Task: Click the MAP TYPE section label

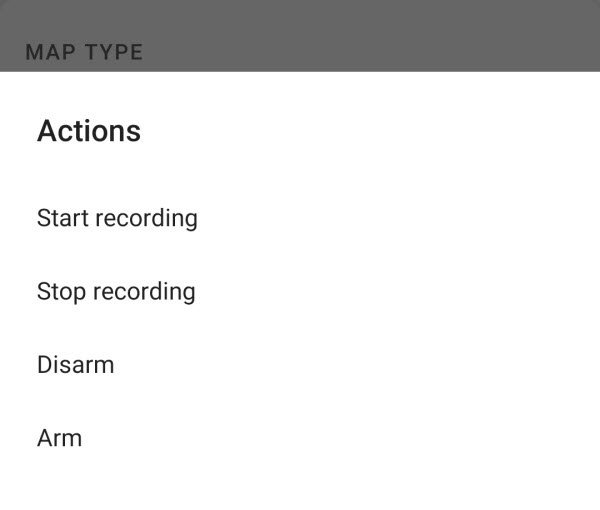Action: point(84,52)
